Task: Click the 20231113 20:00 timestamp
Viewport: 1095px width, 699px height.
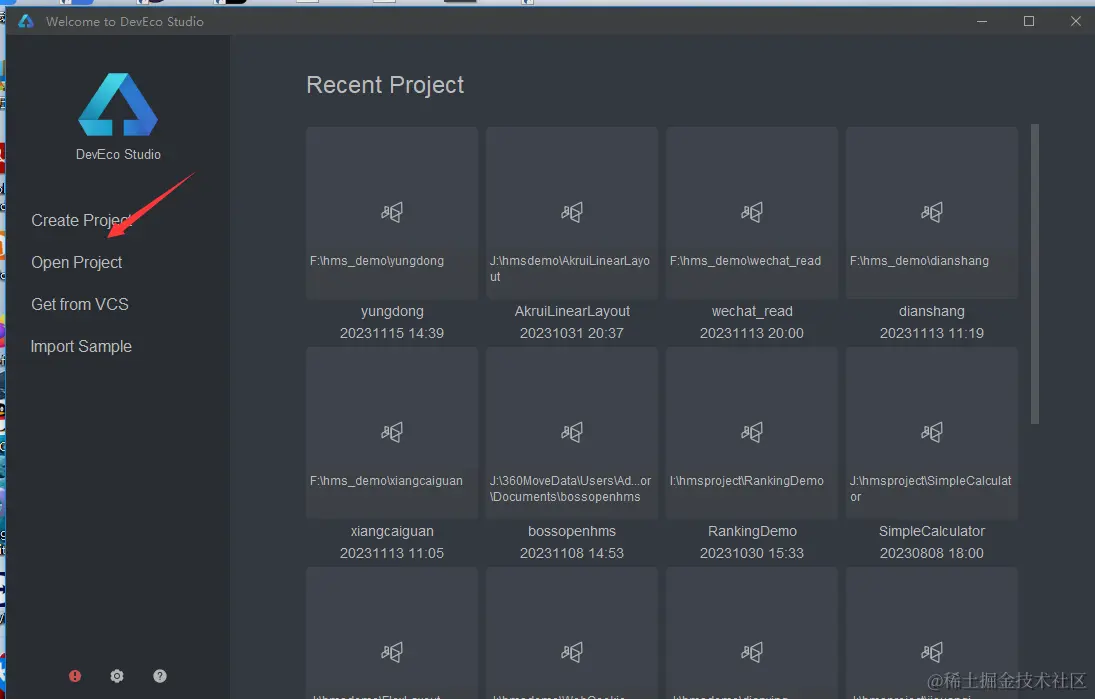Action: click(x=752, y=333)
